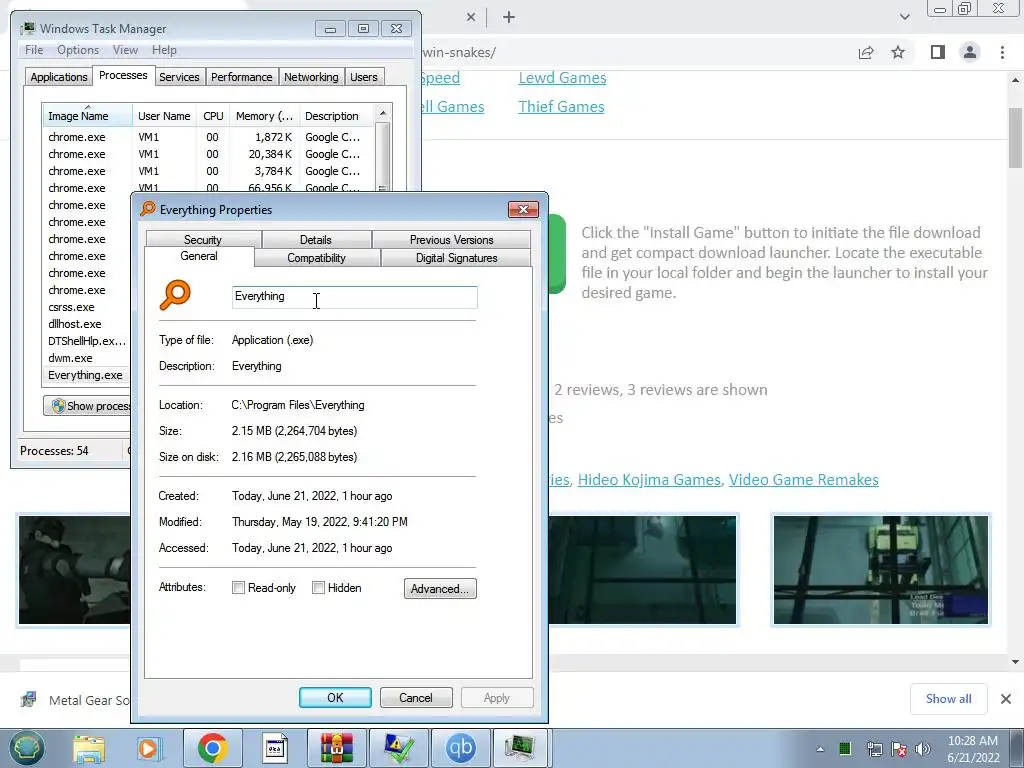Click Show all downloads button

click(x=948, y=699)
